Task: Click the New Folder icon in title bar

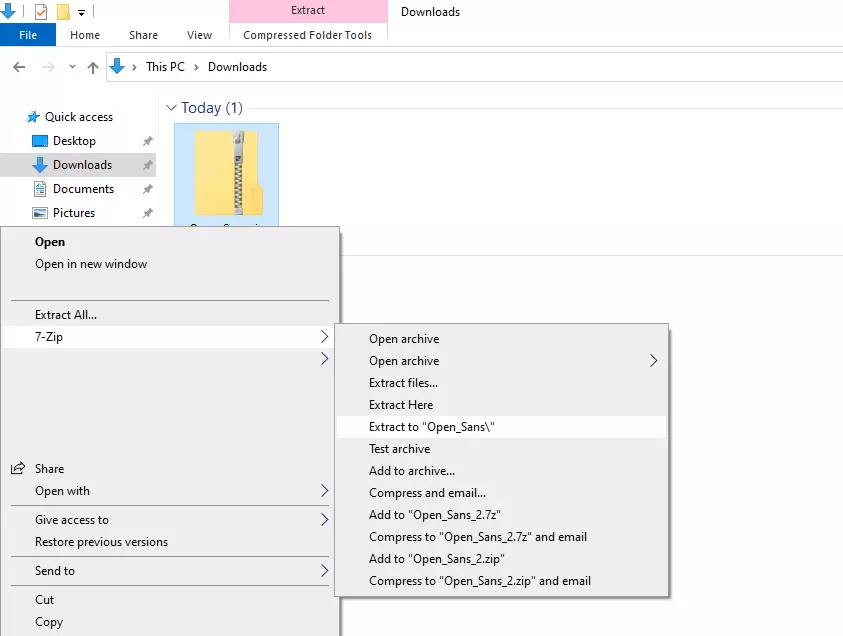Action: point(63,12)
